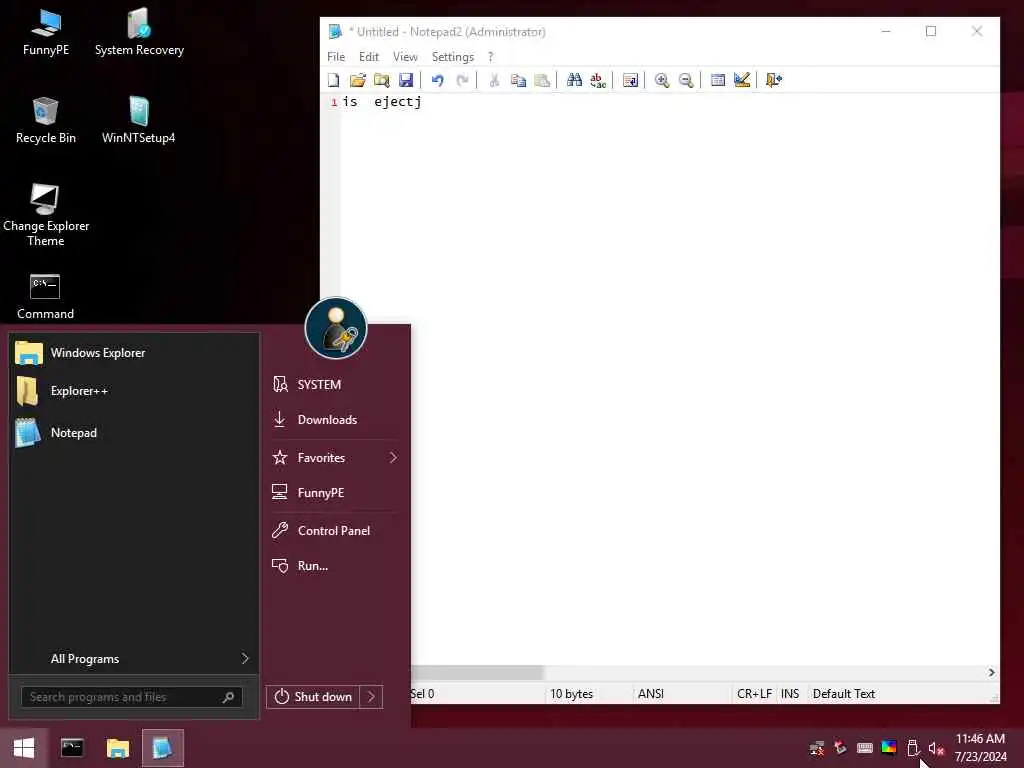Open the File menu in Notepad2

336,57
